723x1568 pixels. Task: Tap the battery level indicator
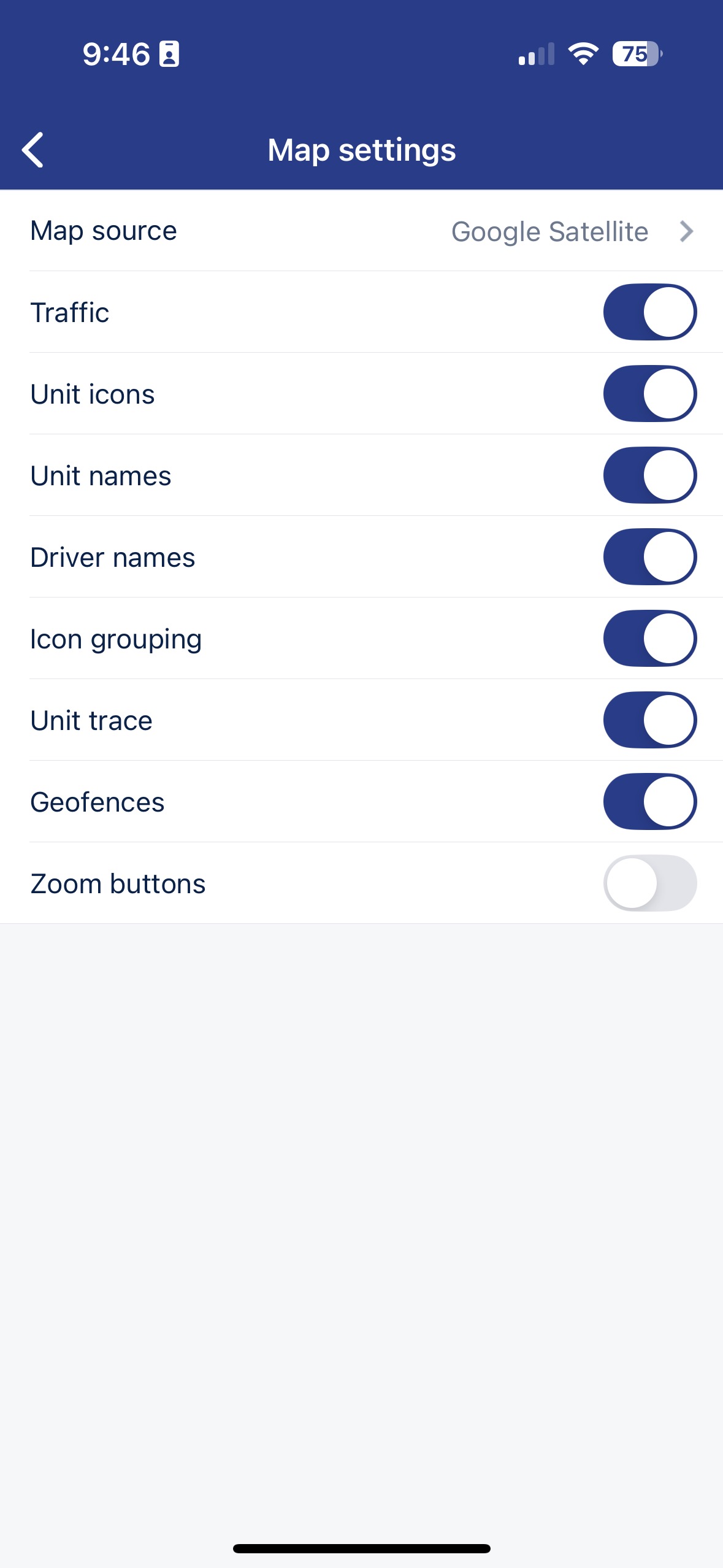[x=637, y=54]
